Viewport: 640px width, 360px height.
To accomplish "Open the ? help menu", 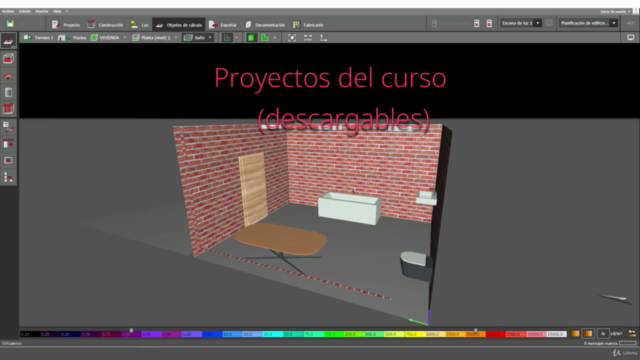I will [67, 11].
